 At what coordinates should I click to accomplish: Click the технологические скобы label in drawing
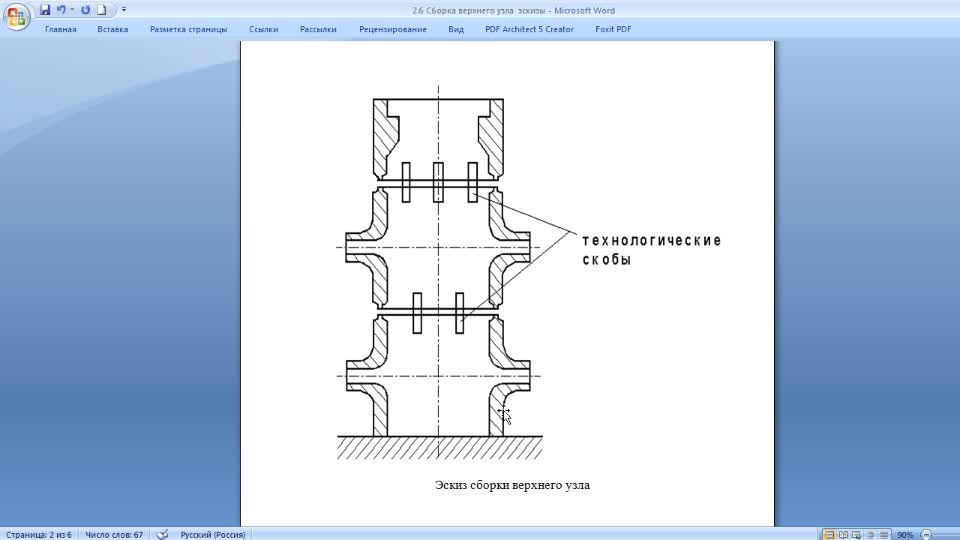[x=651, y=250]
